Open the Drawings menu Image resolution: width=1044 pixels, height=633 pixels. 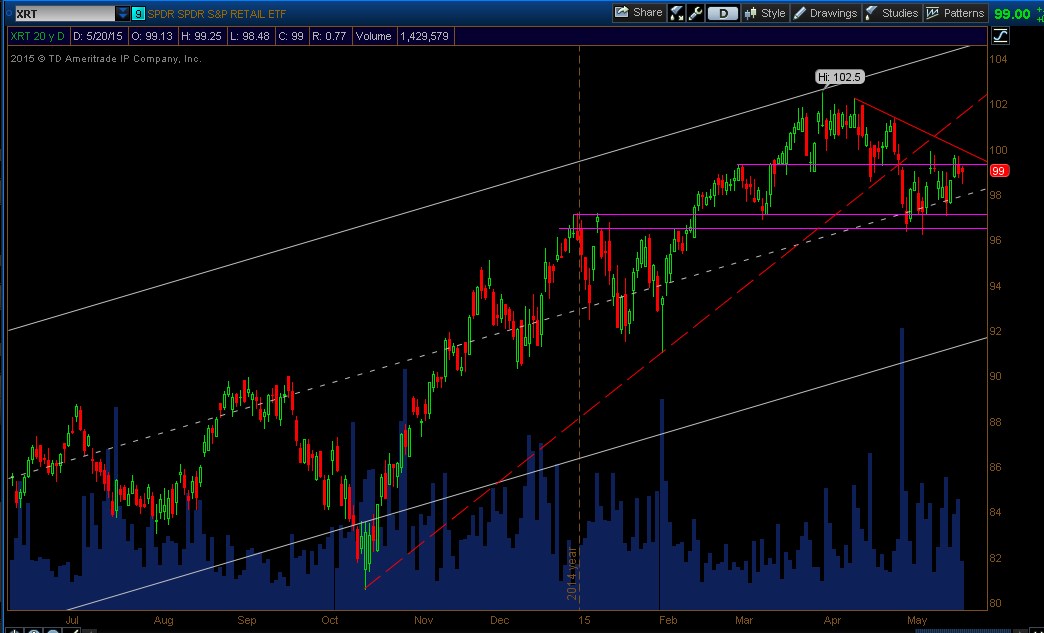pyautogui.click(x=826, y=13)
